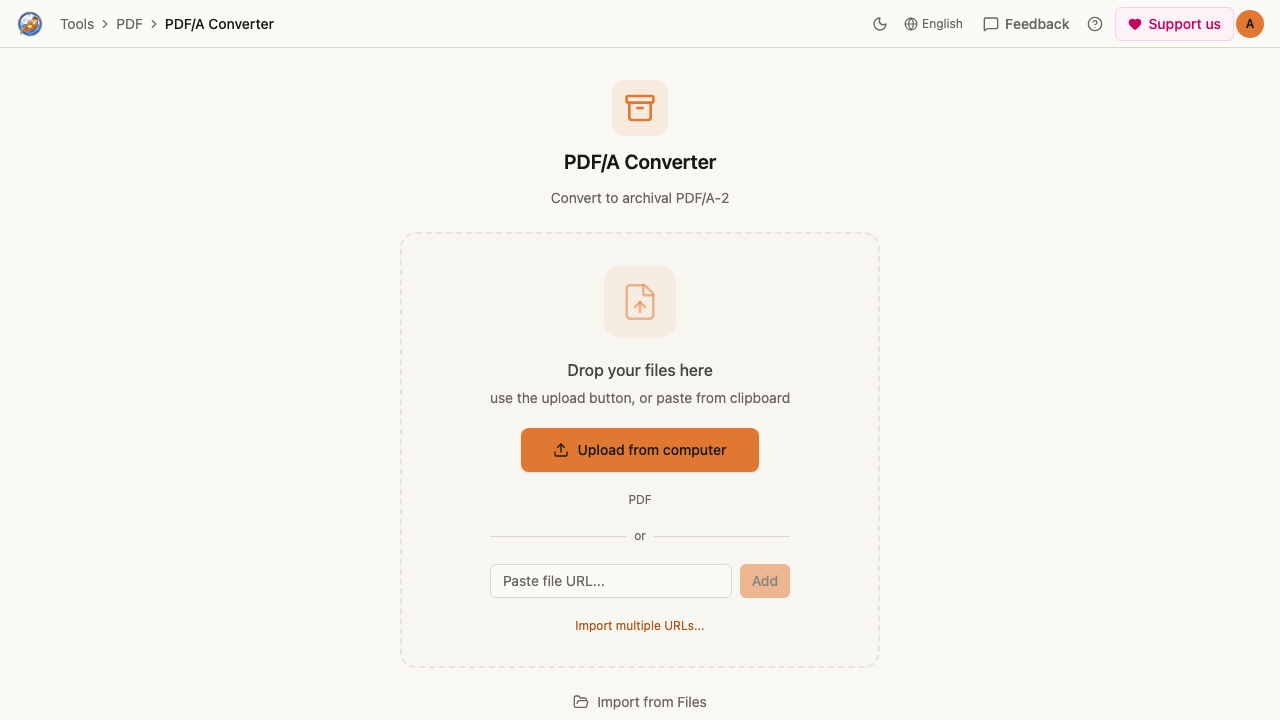The height and width of the screenshot is (720, 1280).
Task: Click the speech bubble Feedback icon
Action: [991, 24]
